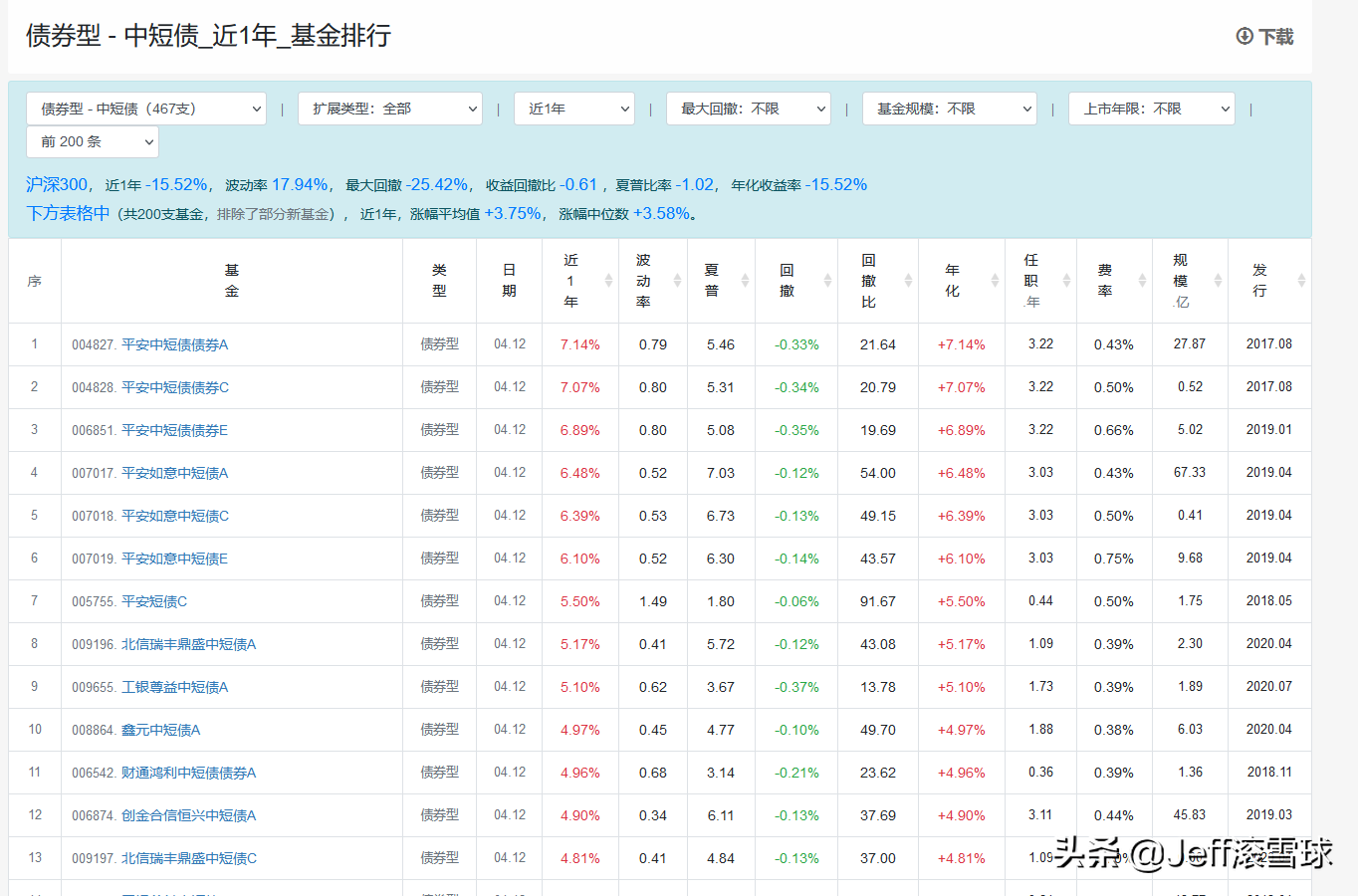Open the 债券型 - 中短债 fund type dropdown
Viewport: 1358px width, 896px height.
tap(146, 109)
